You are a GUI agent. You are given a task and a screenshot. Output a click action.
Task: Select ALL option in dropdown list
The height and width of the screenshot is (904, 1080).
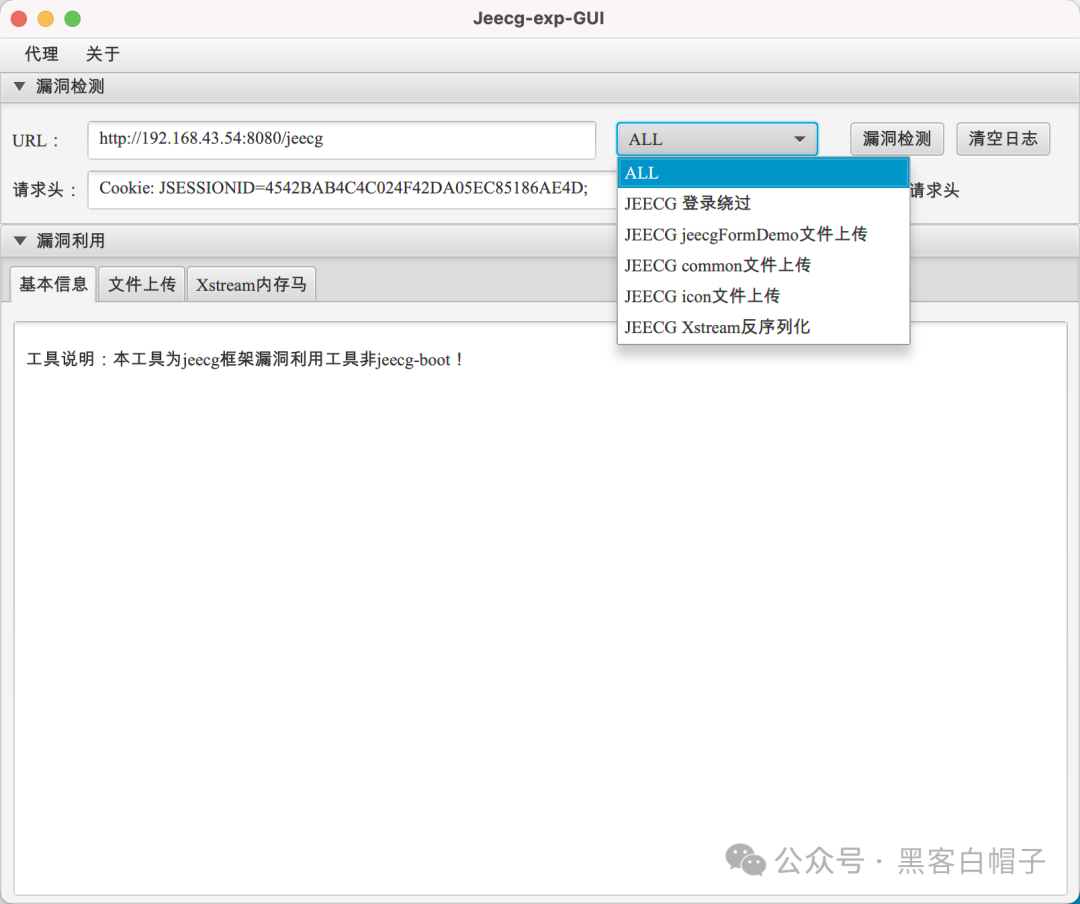pyautogui.click(x=763, y=173)
